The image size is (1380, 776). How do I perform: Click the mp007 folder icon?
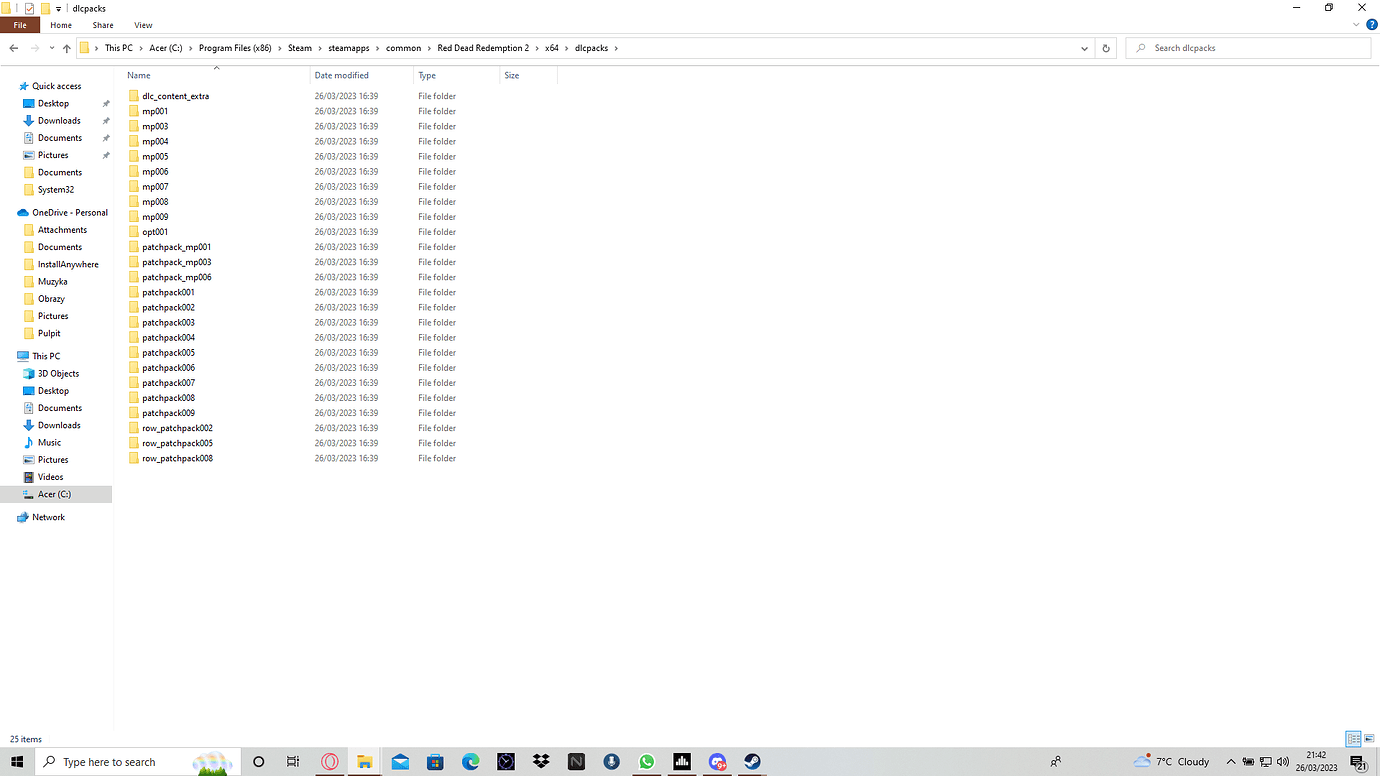134,187
